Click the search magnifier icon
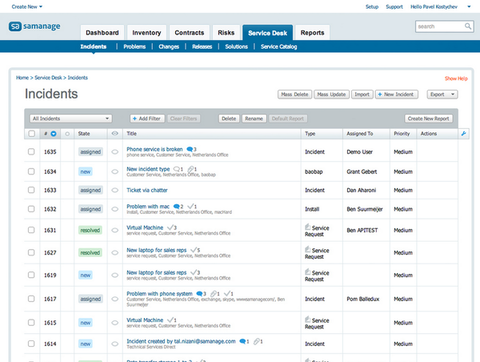Image resolution: width=480 pixels, height=362 pixels. click(468, 26)
